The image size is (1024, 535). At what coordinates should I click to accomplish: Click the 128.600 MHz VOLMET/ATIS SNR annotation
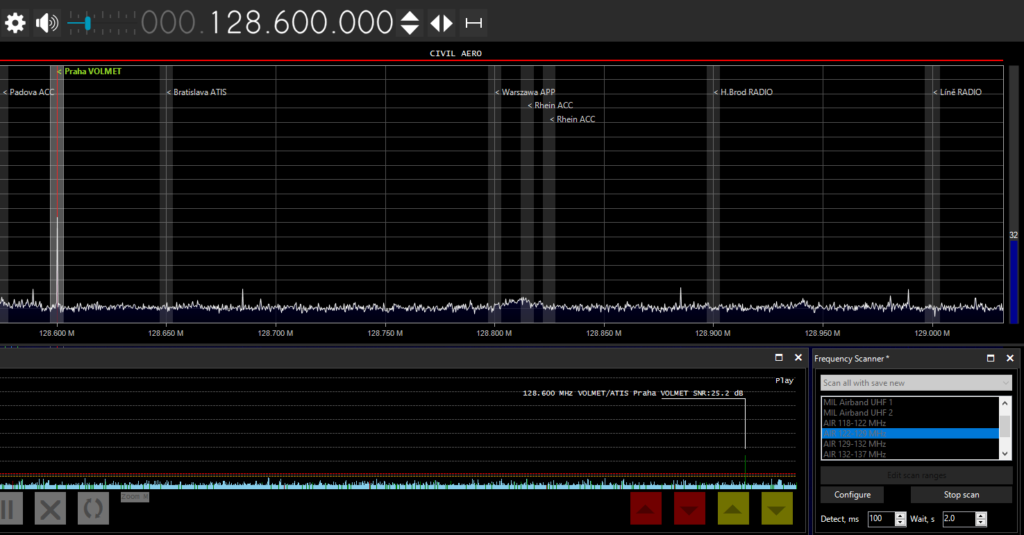pos(633,393)
